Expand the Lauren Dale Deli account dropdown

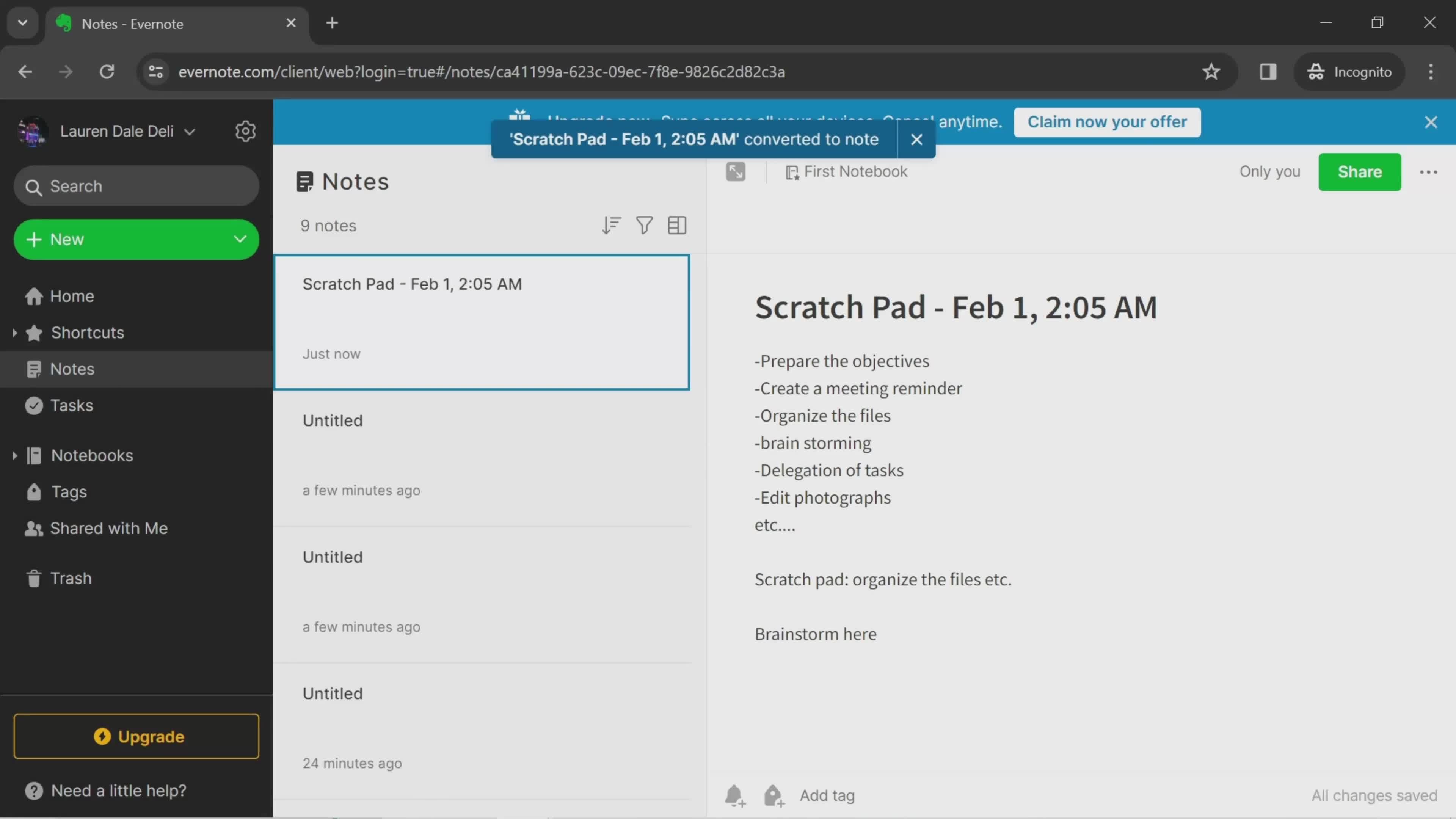189,131
